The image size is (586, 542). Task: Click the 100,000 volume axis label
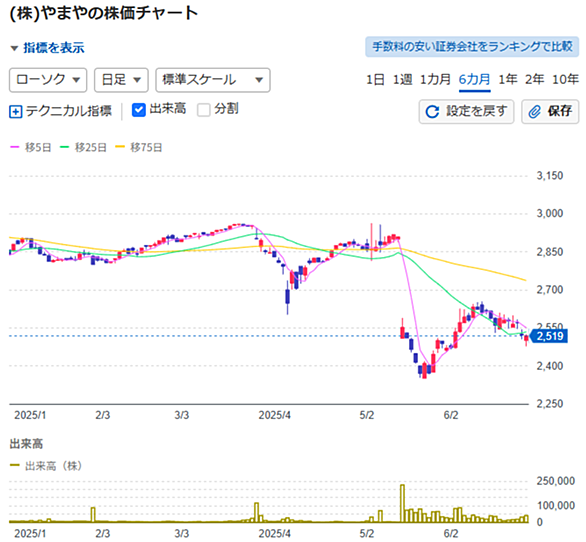(555, 506)
